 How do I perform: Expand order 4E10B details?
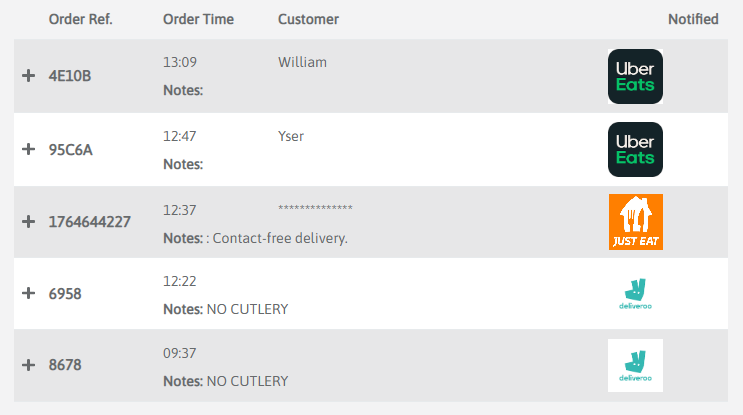29,76
